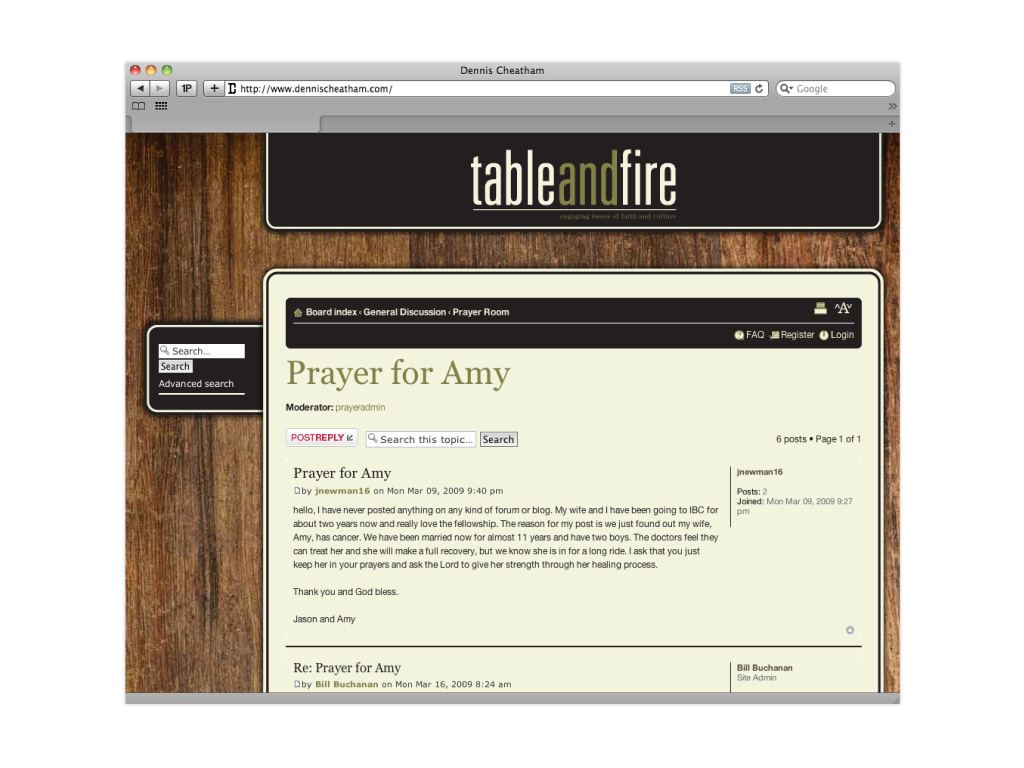Add bookmark with the plus button
This screenshot has height=768, width=1024.
pos(214,88)
